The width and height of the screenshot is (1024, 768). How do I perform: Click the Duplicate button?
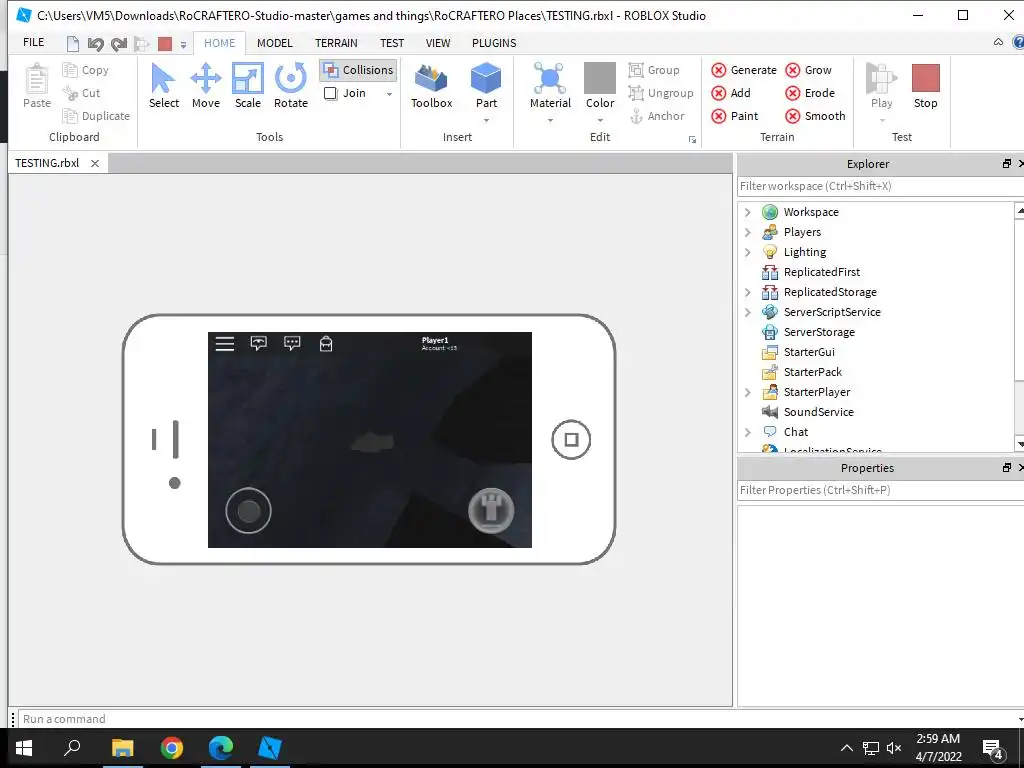coord(96,116)
